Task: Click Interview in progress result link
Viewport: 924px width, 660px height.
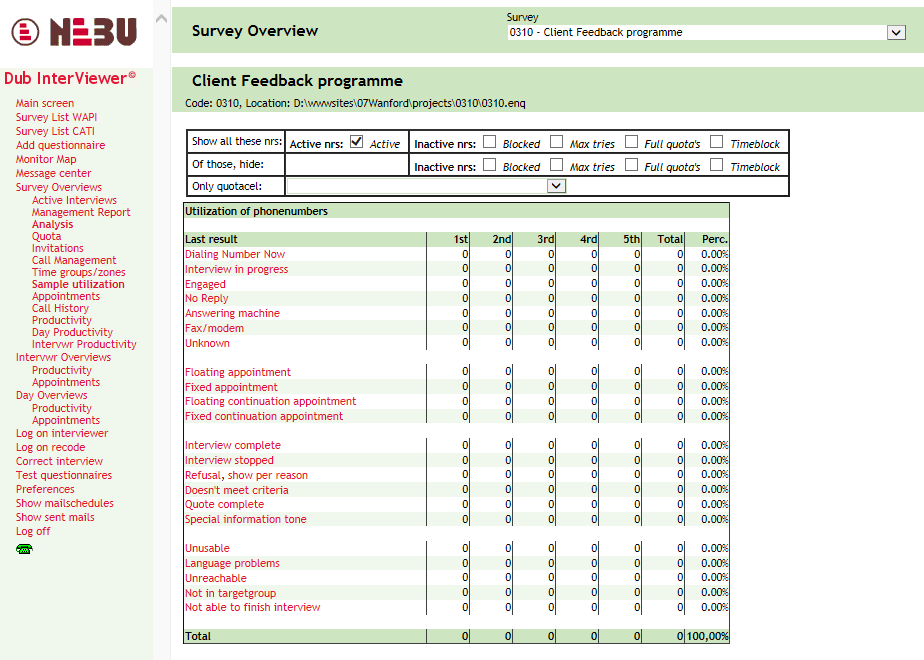Action: (236, 269)
